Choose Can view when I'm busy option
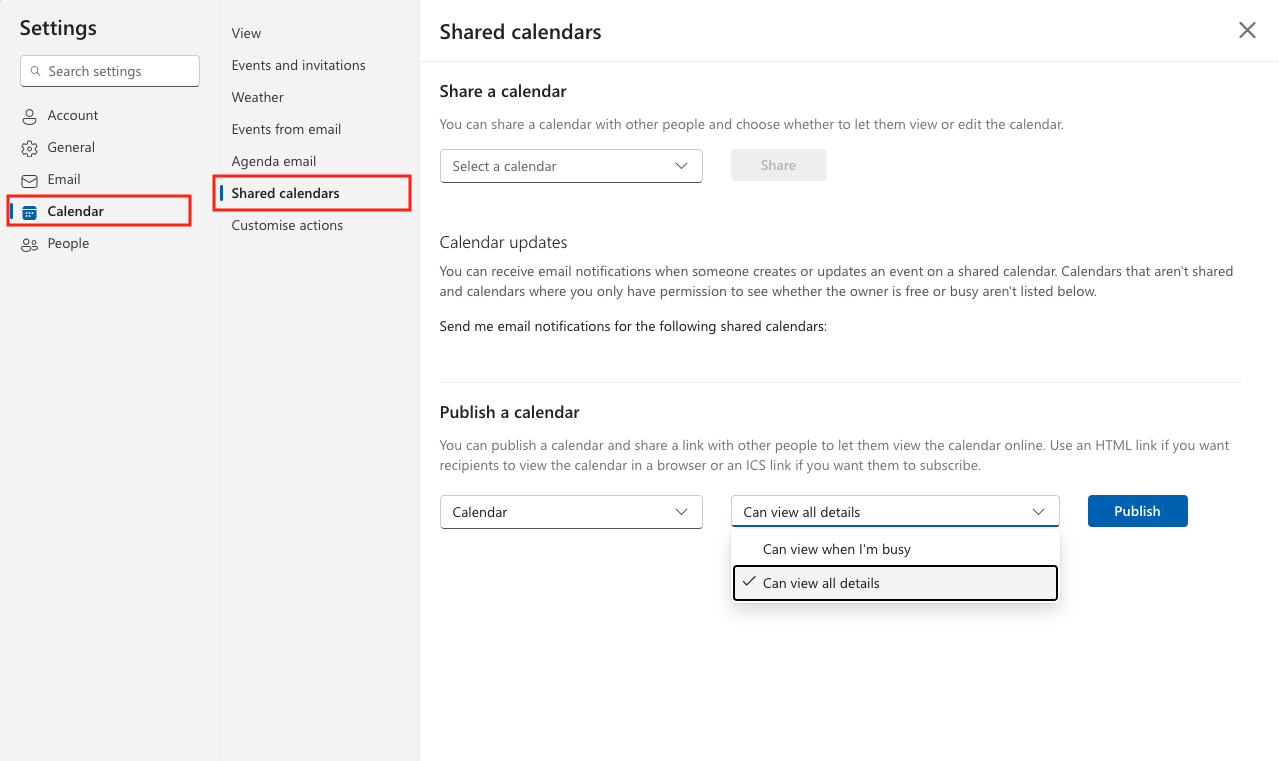This screenshot has height=761, width=1279. coord(895,549)
